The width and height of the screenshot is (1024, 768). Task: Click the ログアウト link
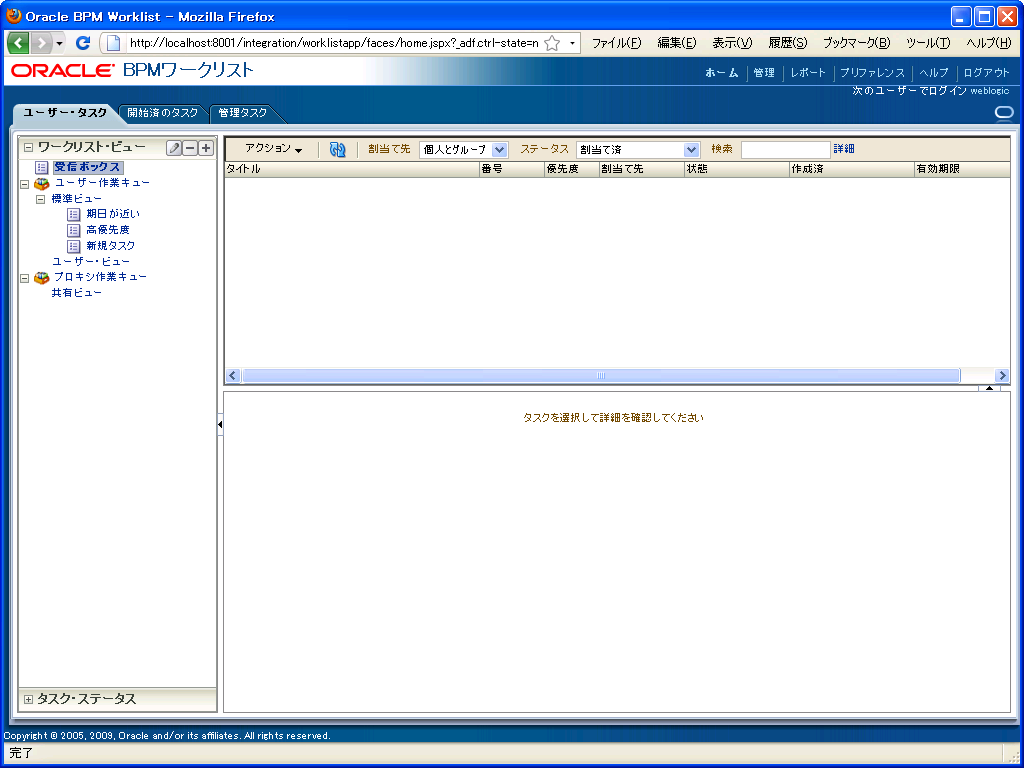tap(985, 72)
